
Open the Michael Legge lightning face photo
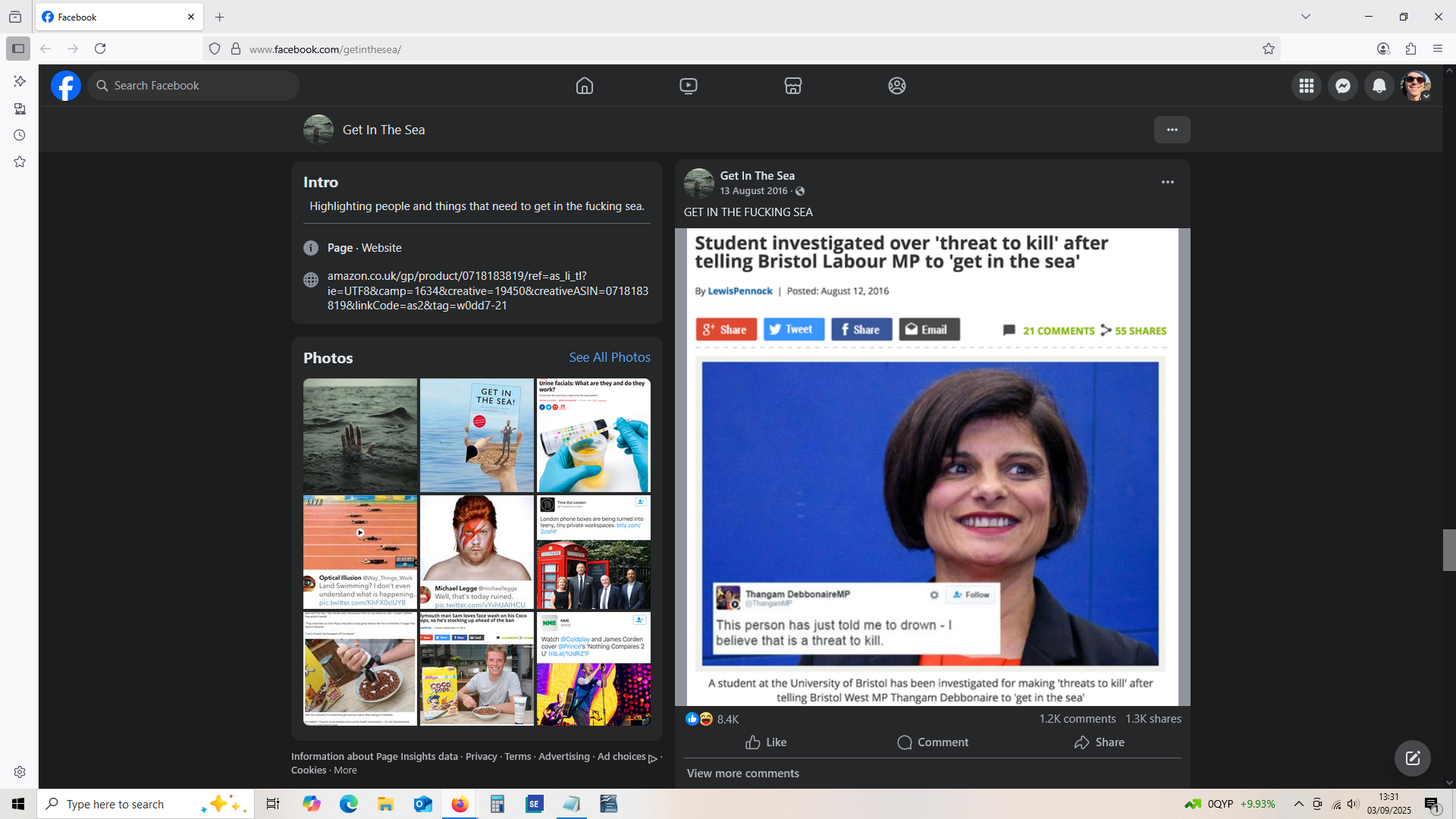point(477,552)
